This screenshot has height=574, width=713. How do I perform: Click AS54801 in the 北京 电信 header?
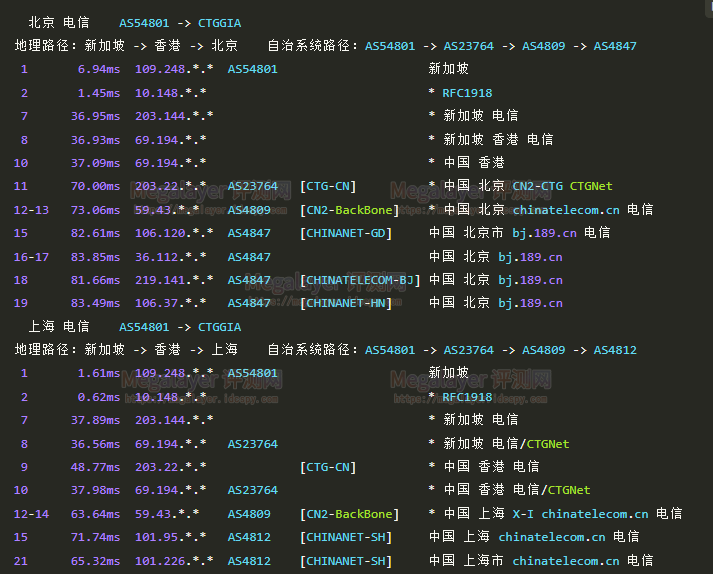[x=144, y=23]
